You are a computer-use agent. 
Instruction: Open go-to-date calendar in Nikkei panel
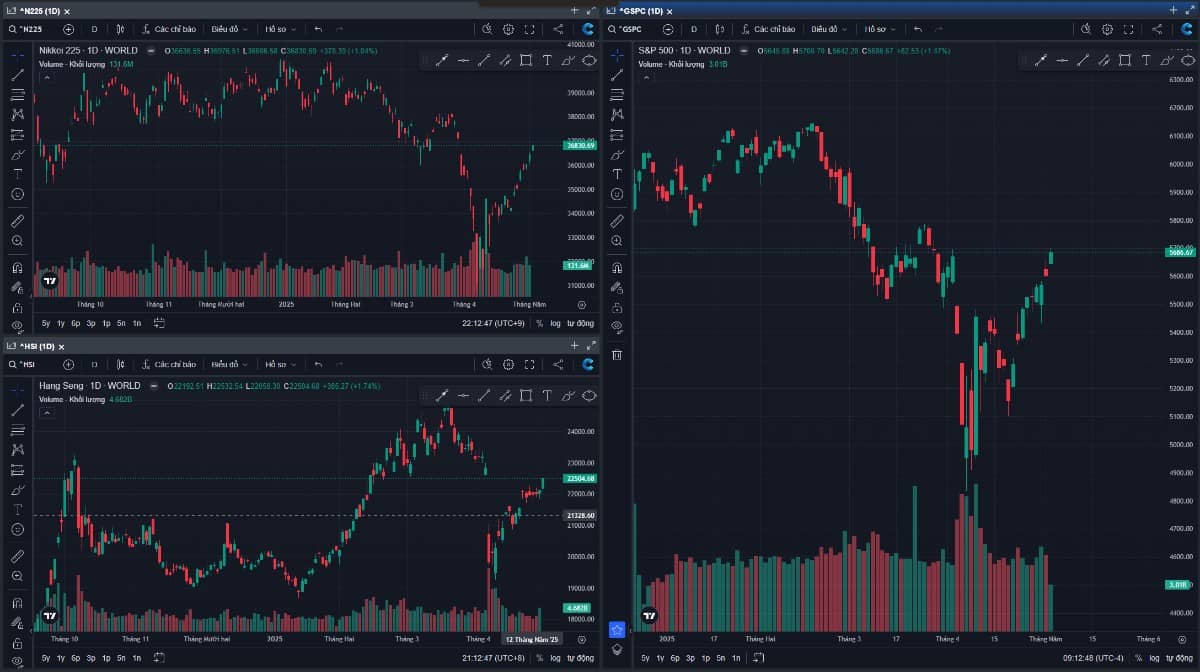[158, 323]
